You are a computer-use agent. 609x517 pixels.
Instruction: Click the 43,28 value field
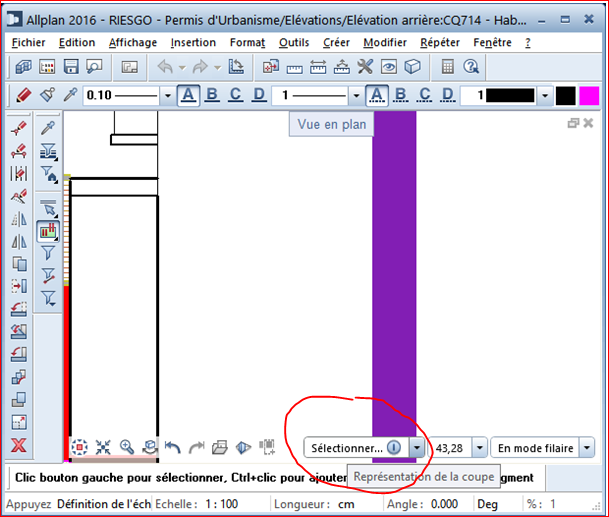(x=450, y=448)
